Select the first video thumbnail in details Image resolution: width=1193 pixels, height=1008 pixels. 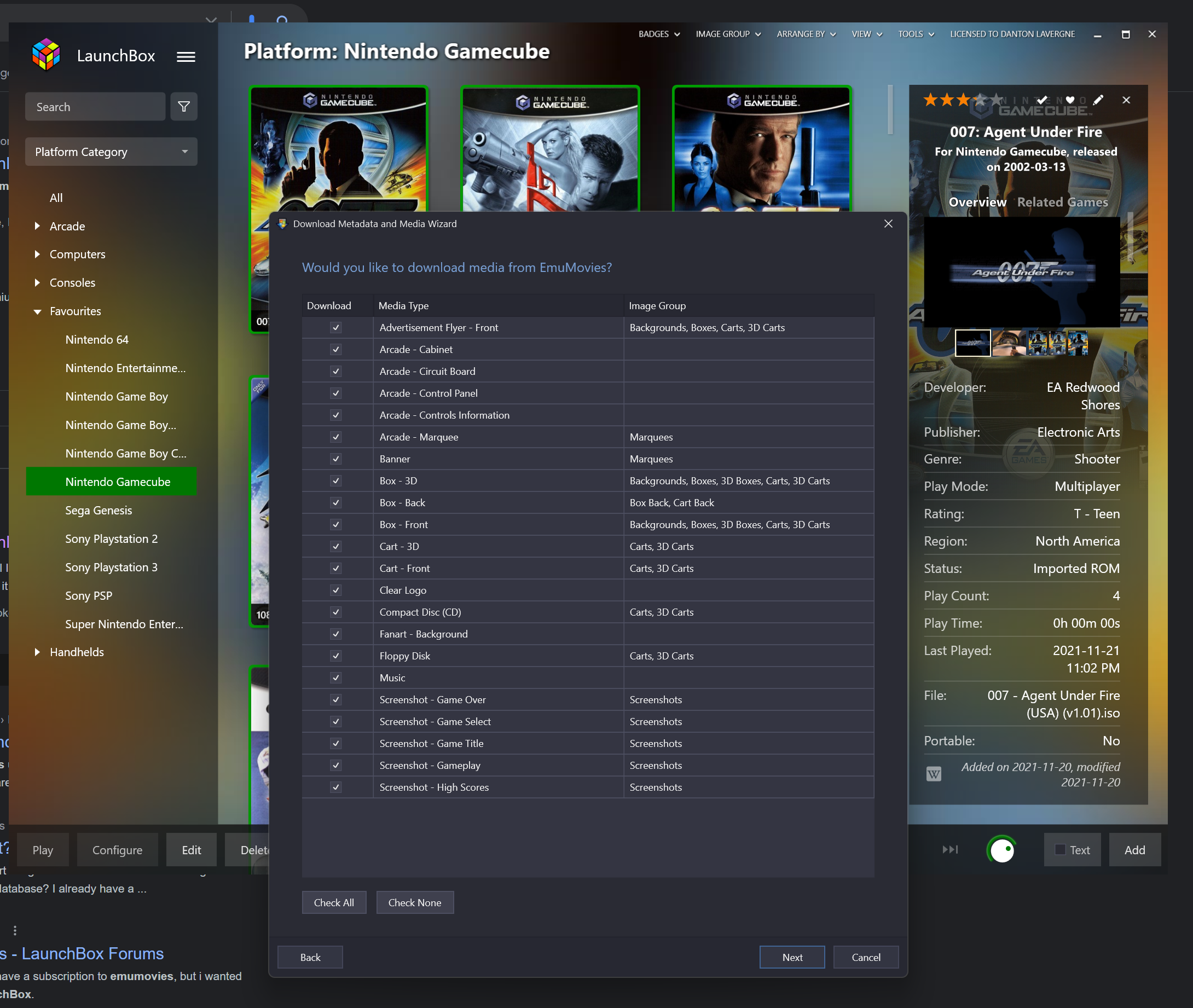[972, 343]
